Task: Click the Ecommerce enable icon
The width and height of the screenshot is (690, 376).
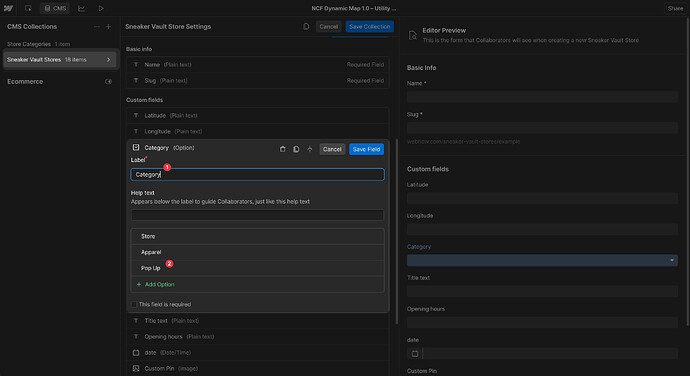Action: click(108, 81)
